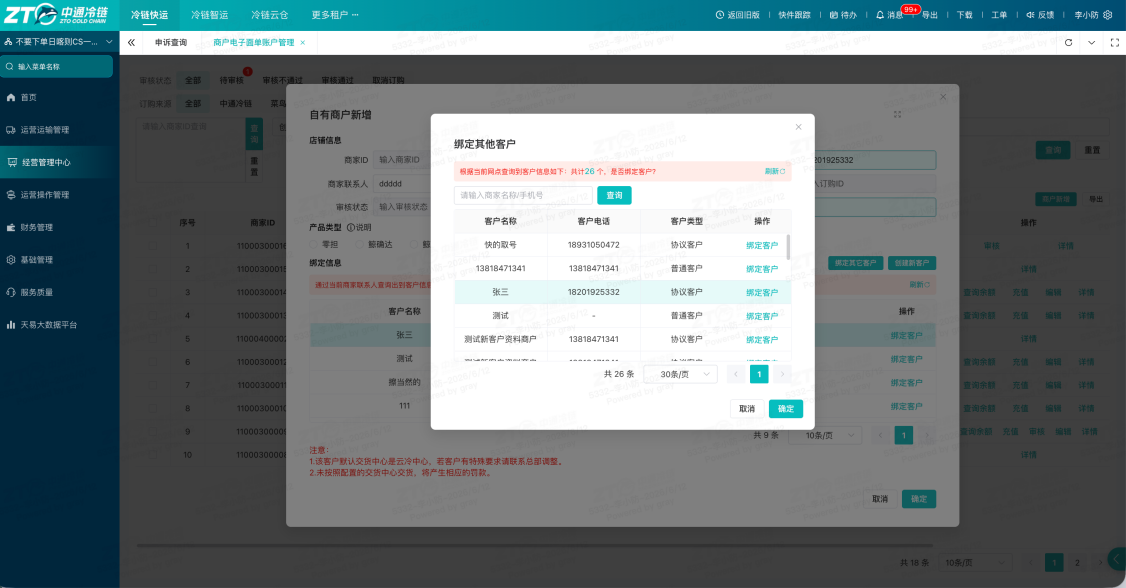Switch to 冷链智运 top menu
The height and width of the screenshot is (588, 1126).
pos(210,15)
